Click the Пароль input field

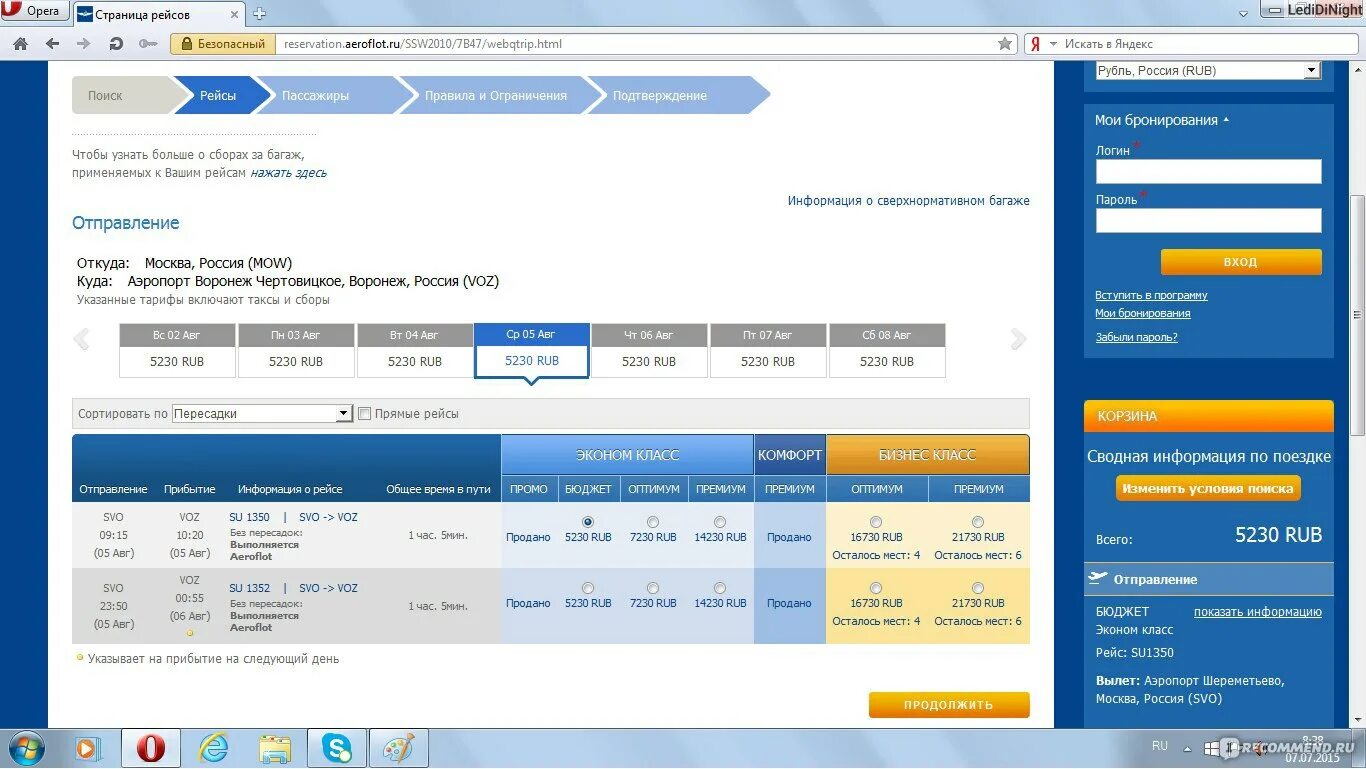click(1208, 221)
